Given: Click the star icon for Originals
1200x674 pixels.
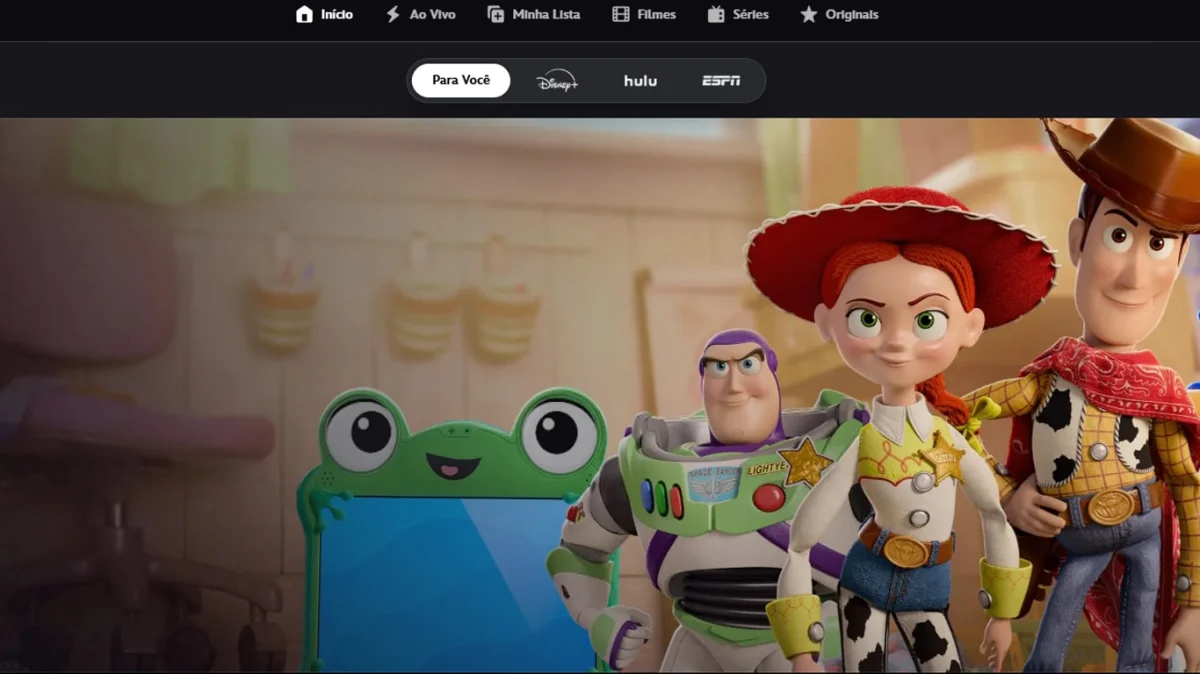Looking at the screenshot, I should tap(808, 14).
